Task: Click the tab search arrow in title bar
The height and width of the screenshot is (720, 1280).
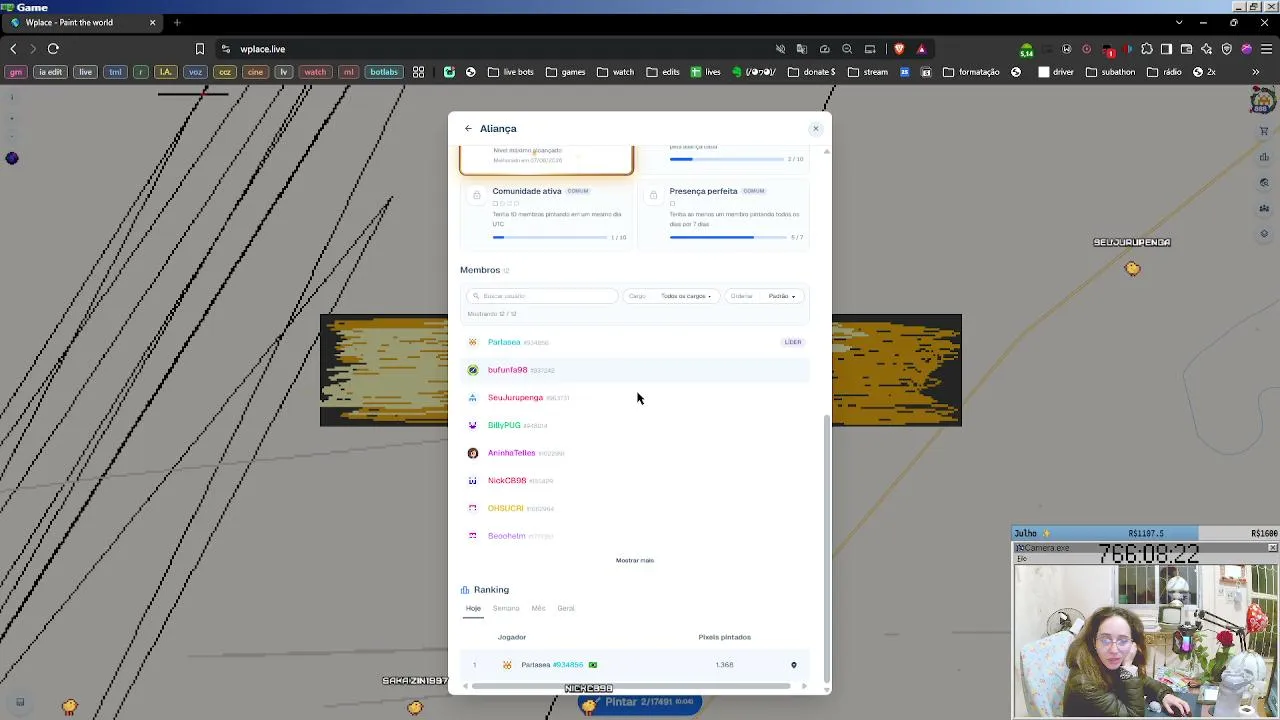Action: 1179,22
